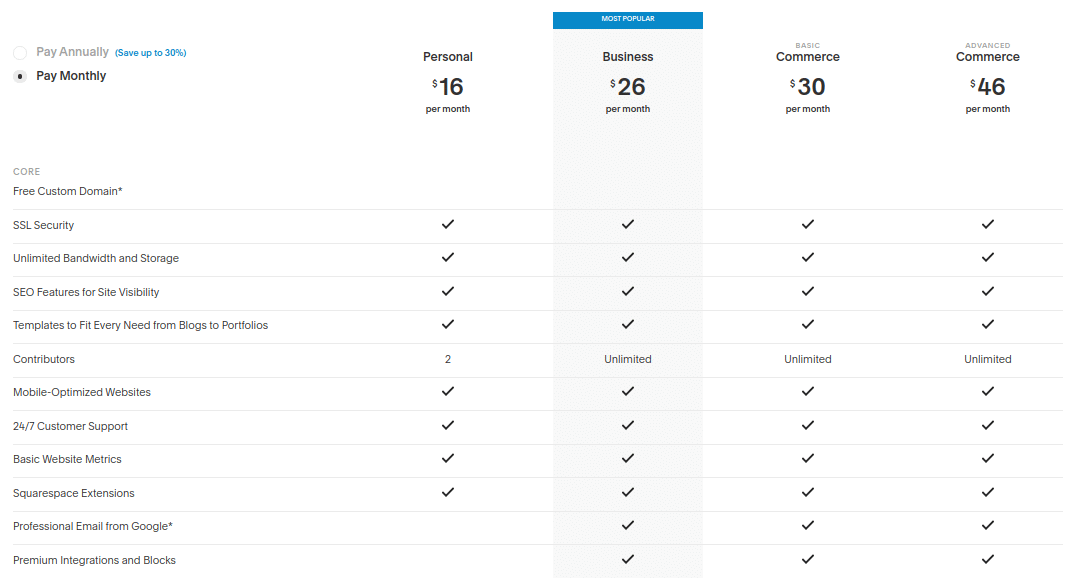The width and height of the screenshot is (1071, 578).
Task: Click the Squarespace Extensions checkmark under Personal
Action: click(x=447, y=492)
